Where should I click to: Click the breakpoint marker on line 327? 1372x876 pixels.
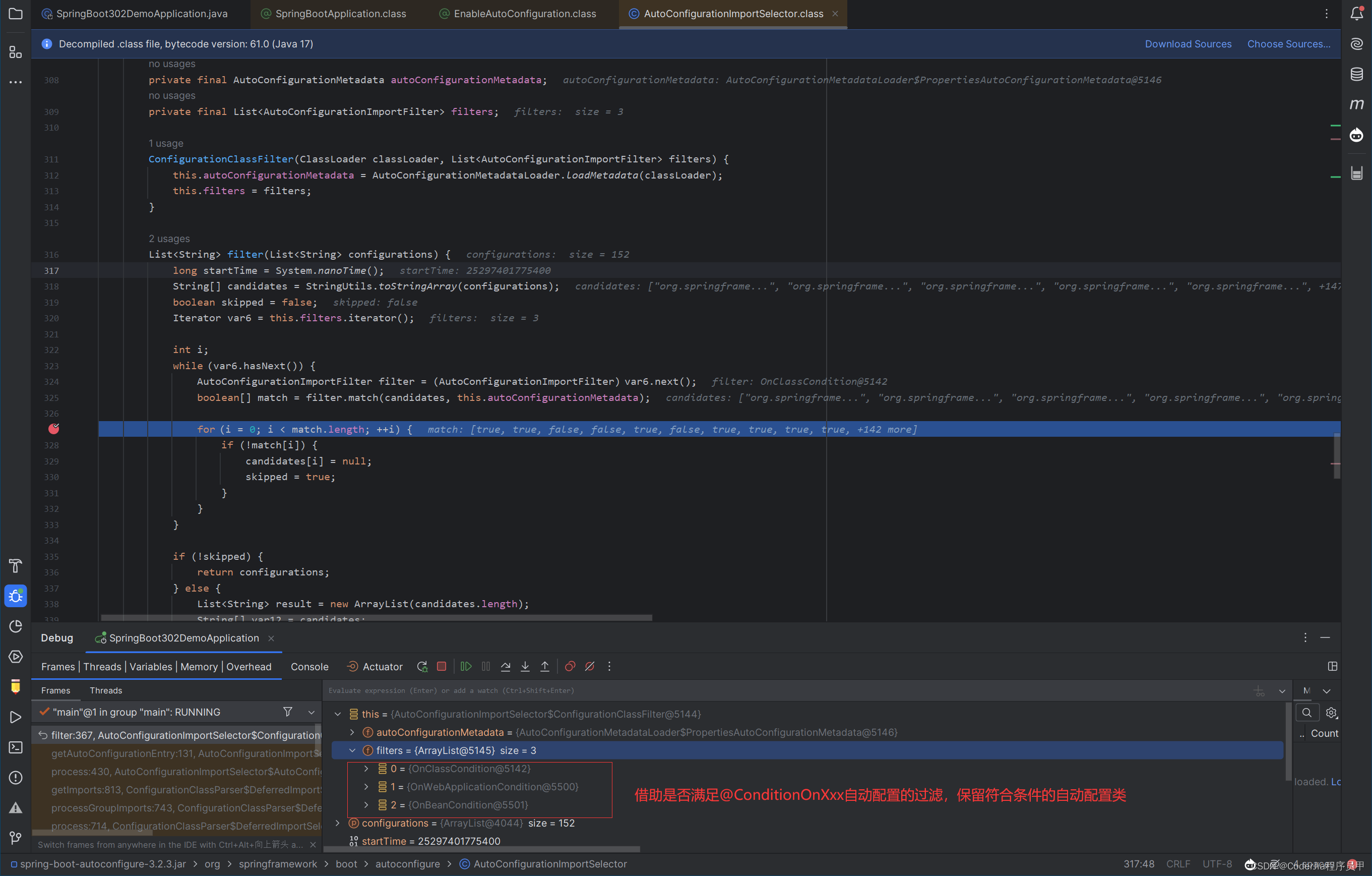[53, 429]
